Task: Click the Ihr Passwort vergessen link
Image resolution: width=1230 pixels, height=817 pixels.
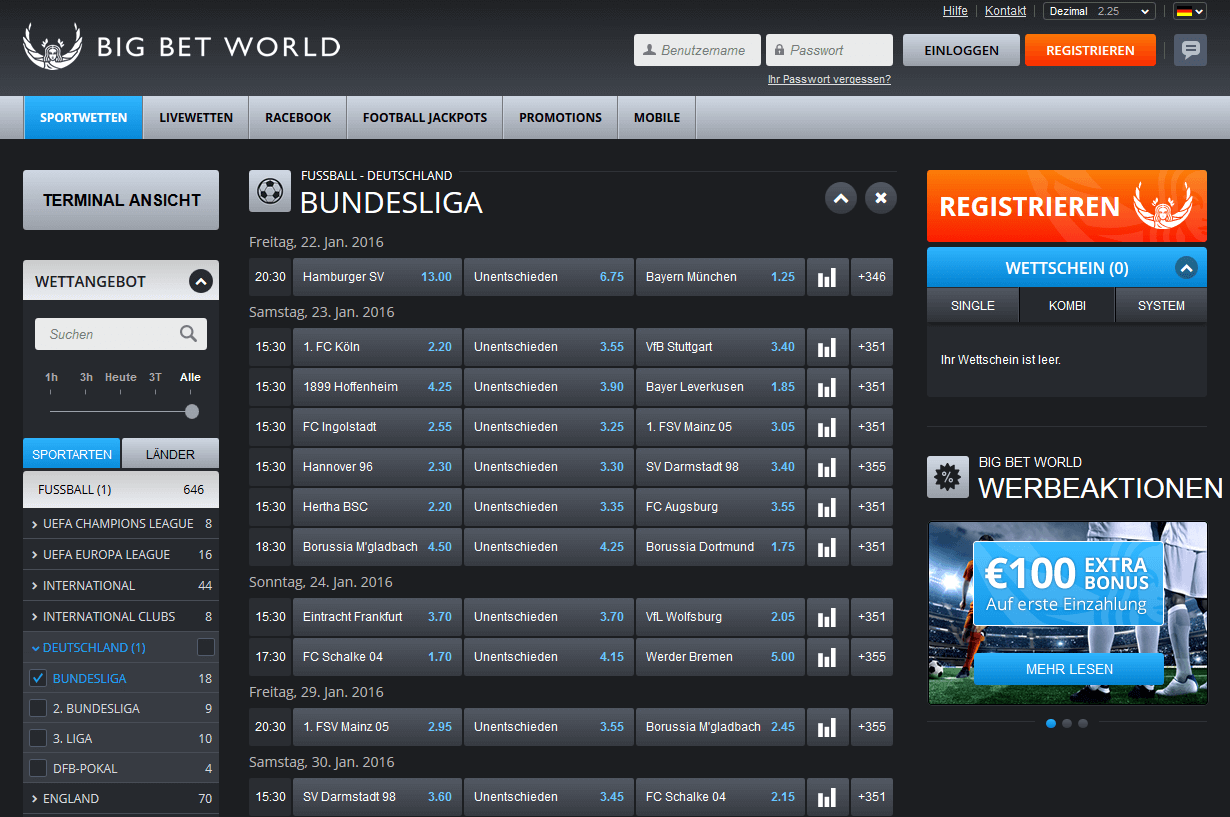Action: click(829, 79)
